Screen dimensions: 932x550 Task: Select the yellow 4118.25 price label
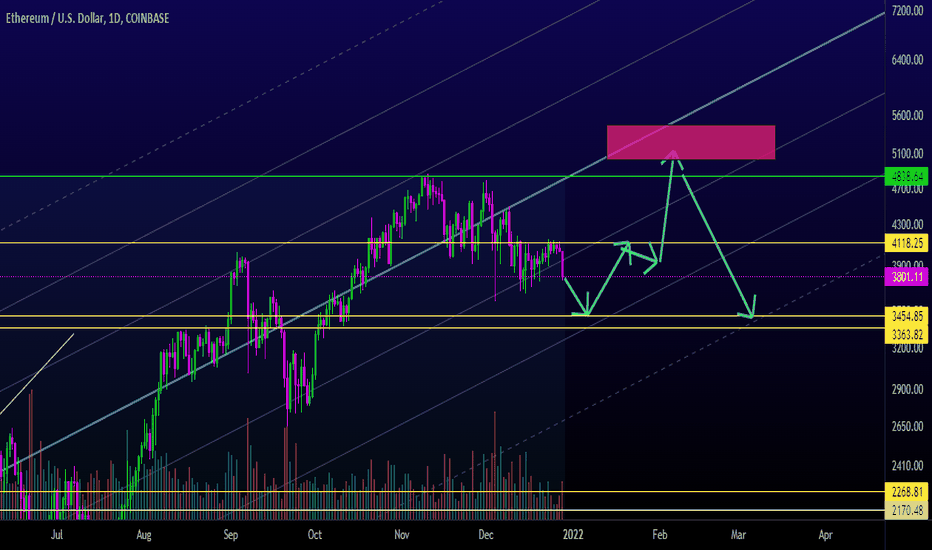tap(906, 243)
